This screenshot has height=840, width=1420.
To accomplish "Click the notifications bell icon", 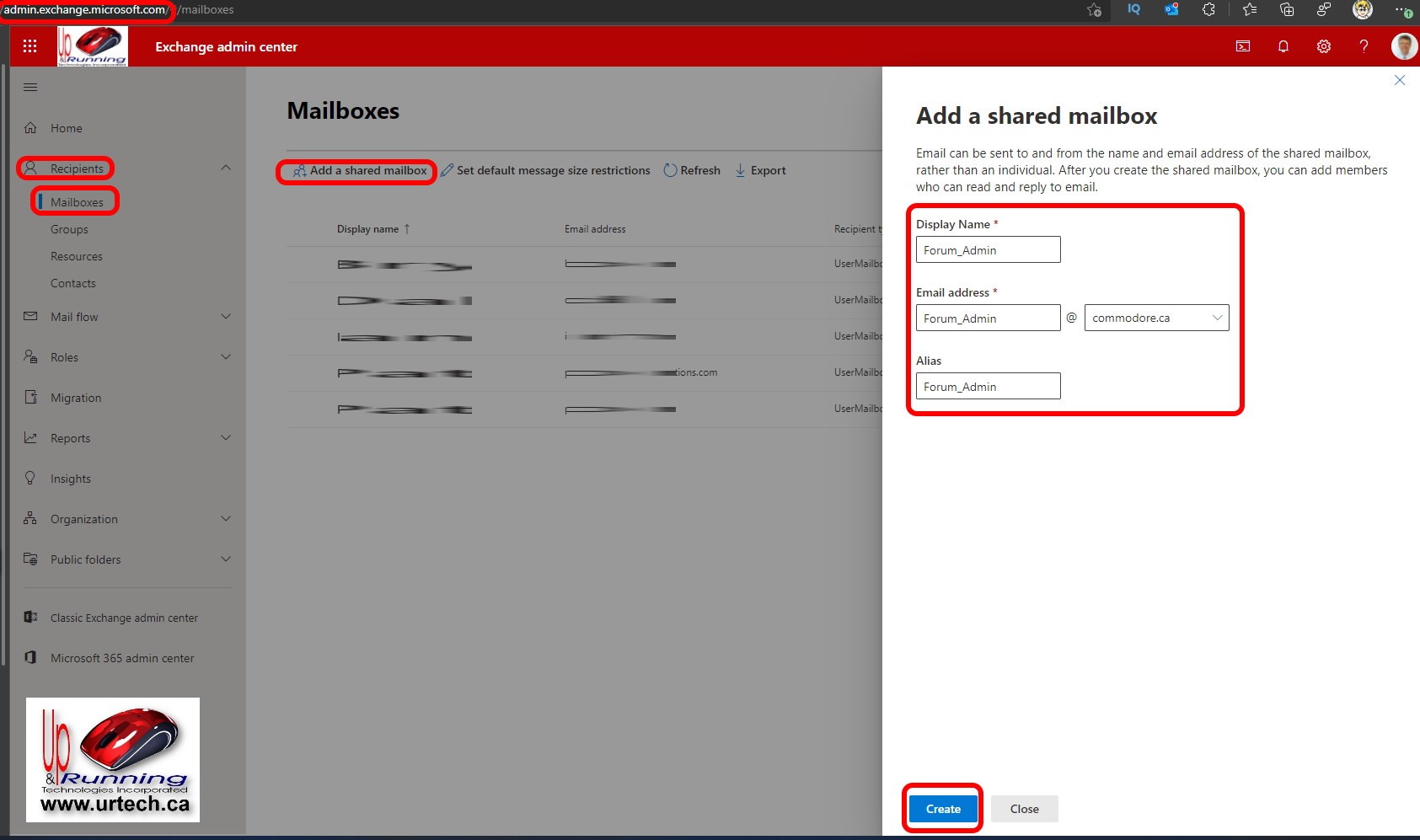I will tap(1283, 46).
